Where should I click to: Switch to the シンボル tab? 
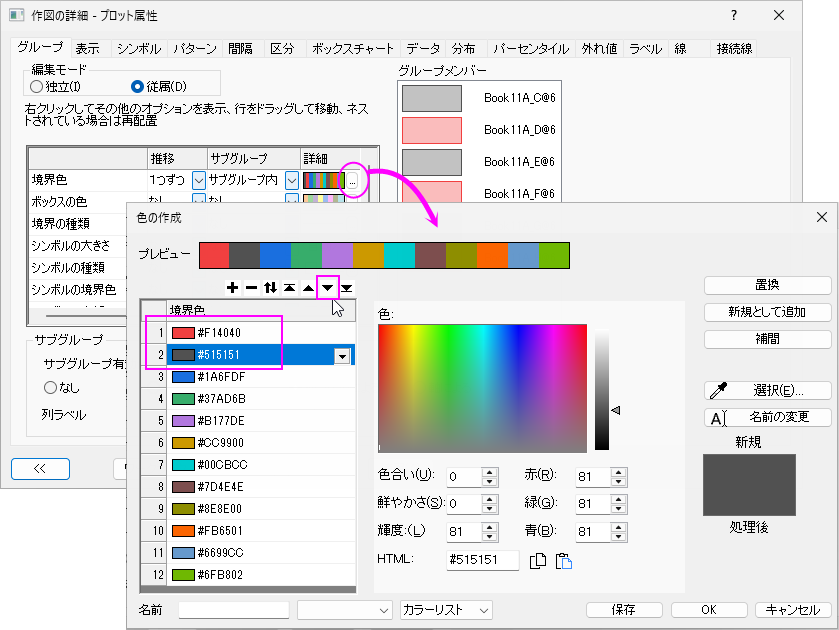pos(139,49)
